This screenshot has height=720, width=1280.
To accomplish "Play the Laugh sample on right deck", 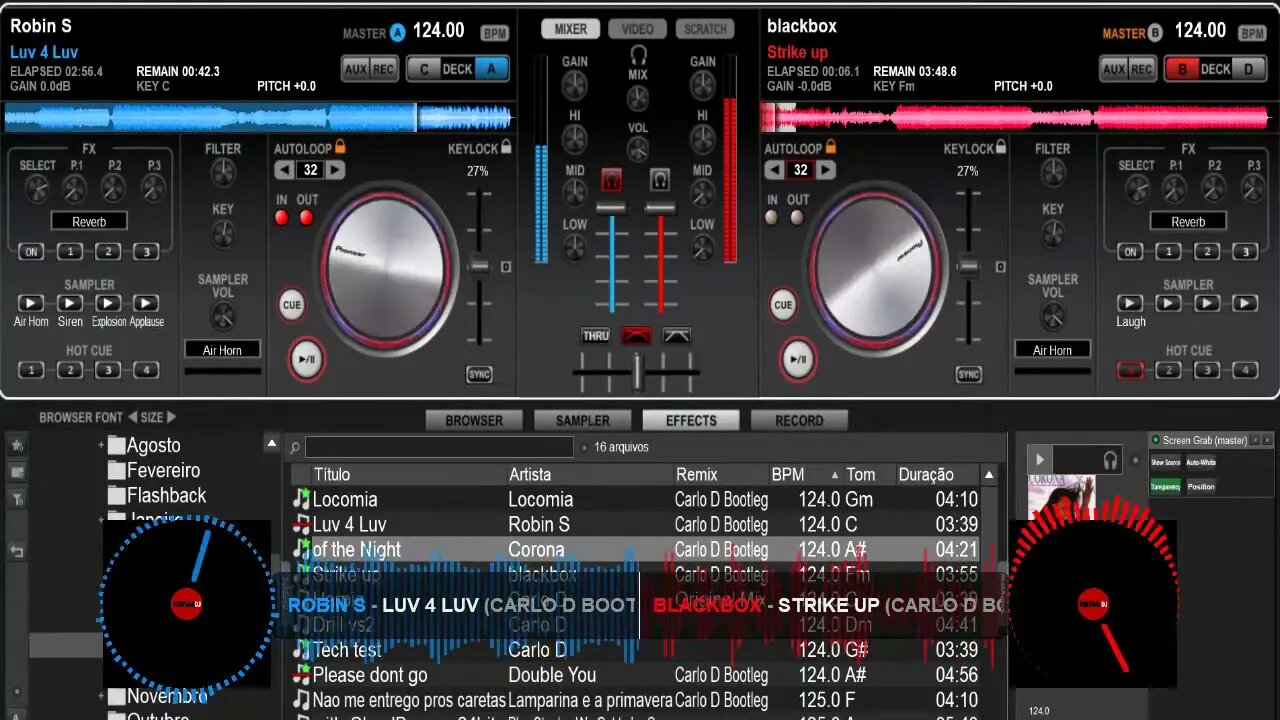I will pyautogui.click(x=1130, y=303).
